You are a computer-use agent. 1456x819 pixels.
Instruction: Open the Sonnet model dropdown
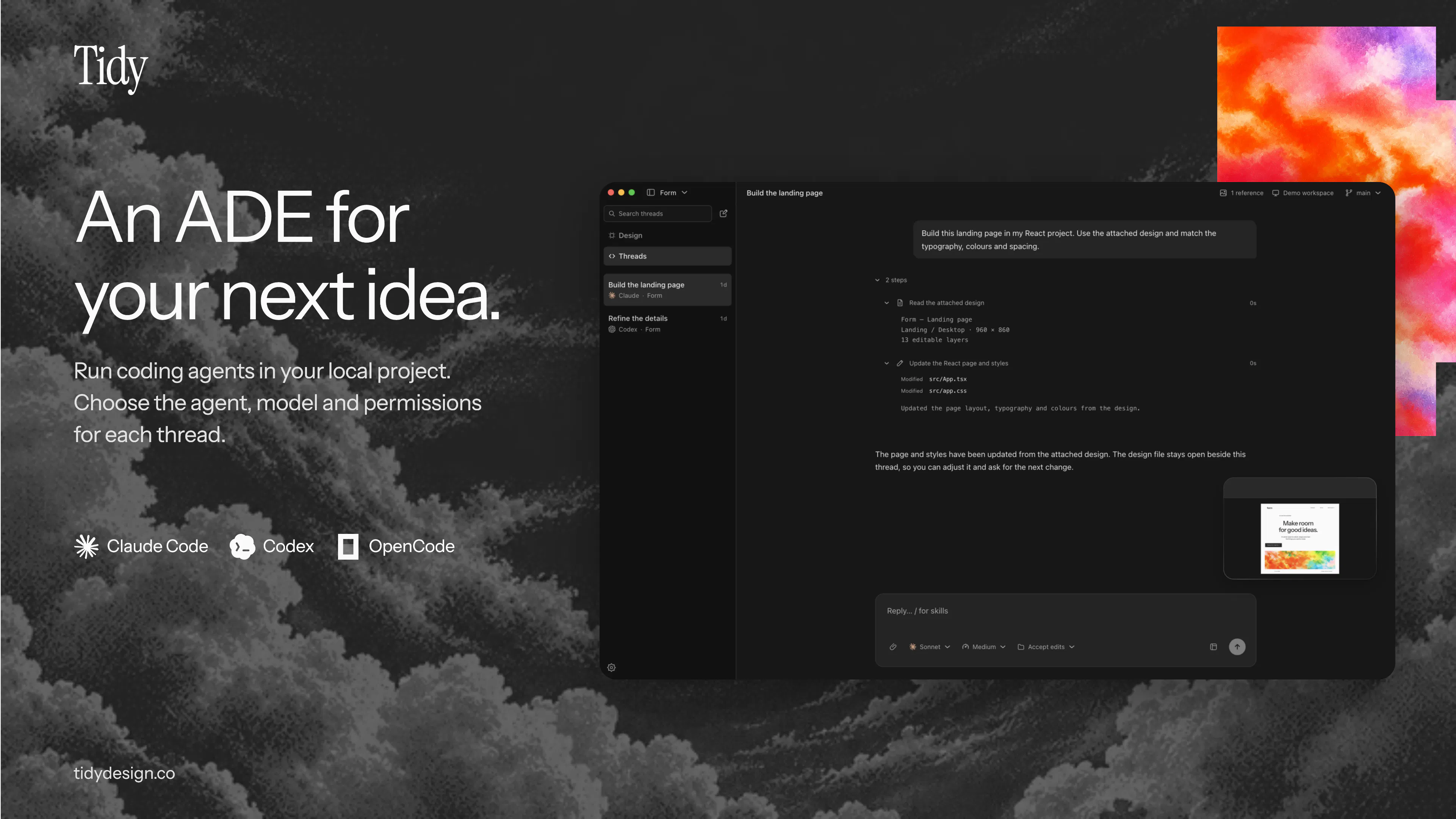point(930,646)
